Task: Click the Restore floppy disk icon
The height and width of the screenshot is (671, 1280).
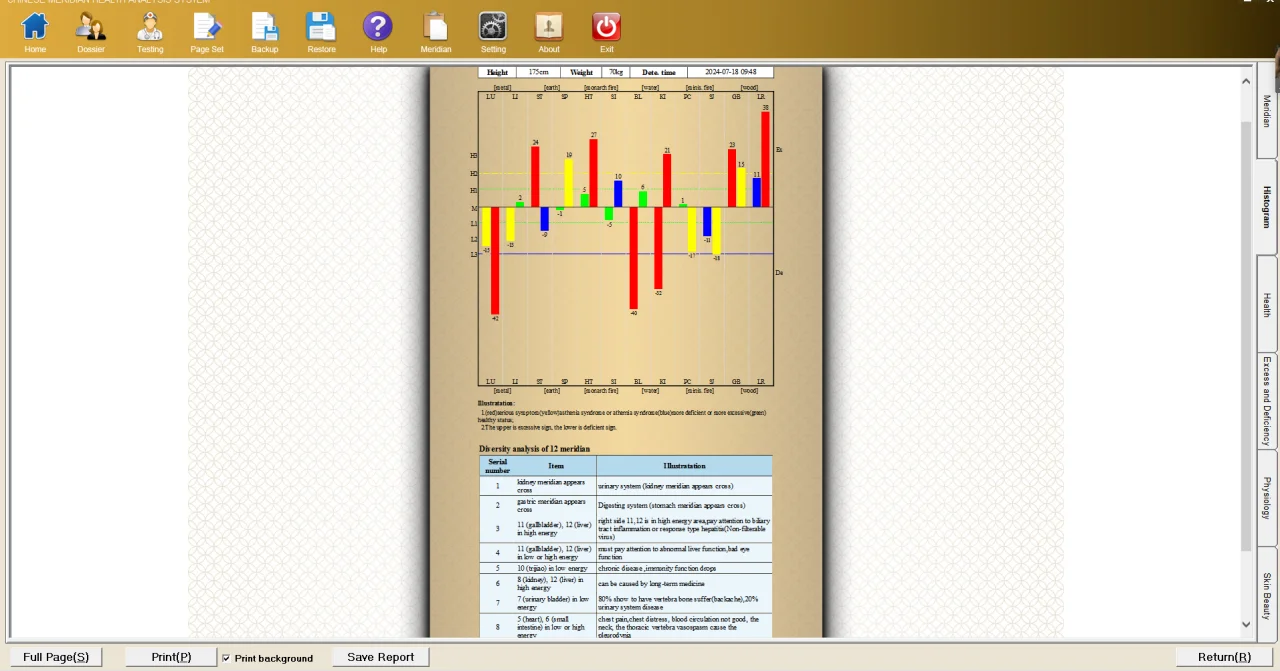Action: [x=321, y=33]
